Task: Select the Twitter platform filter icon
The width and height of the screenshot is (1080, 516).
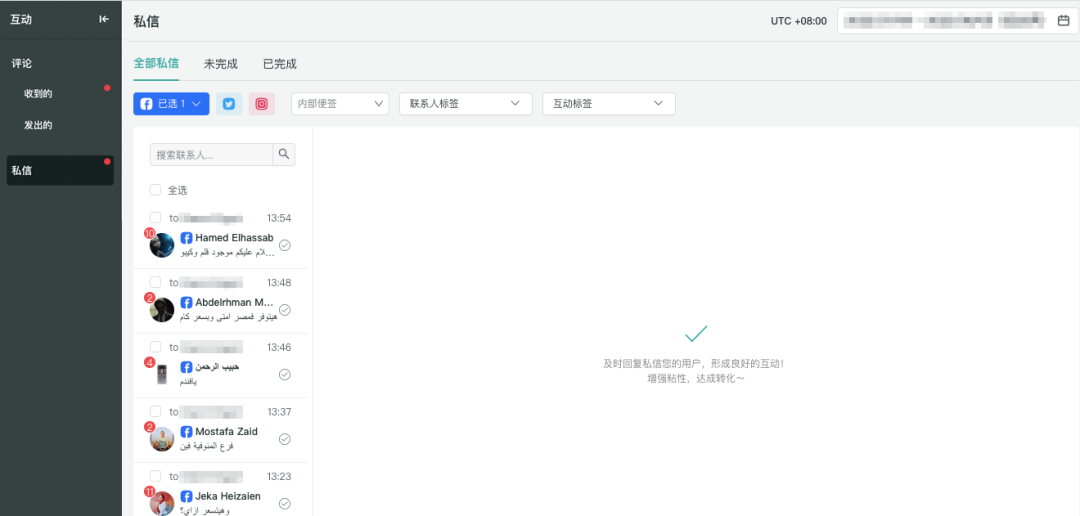Action: pyautogui.click(x=229, y=104)
